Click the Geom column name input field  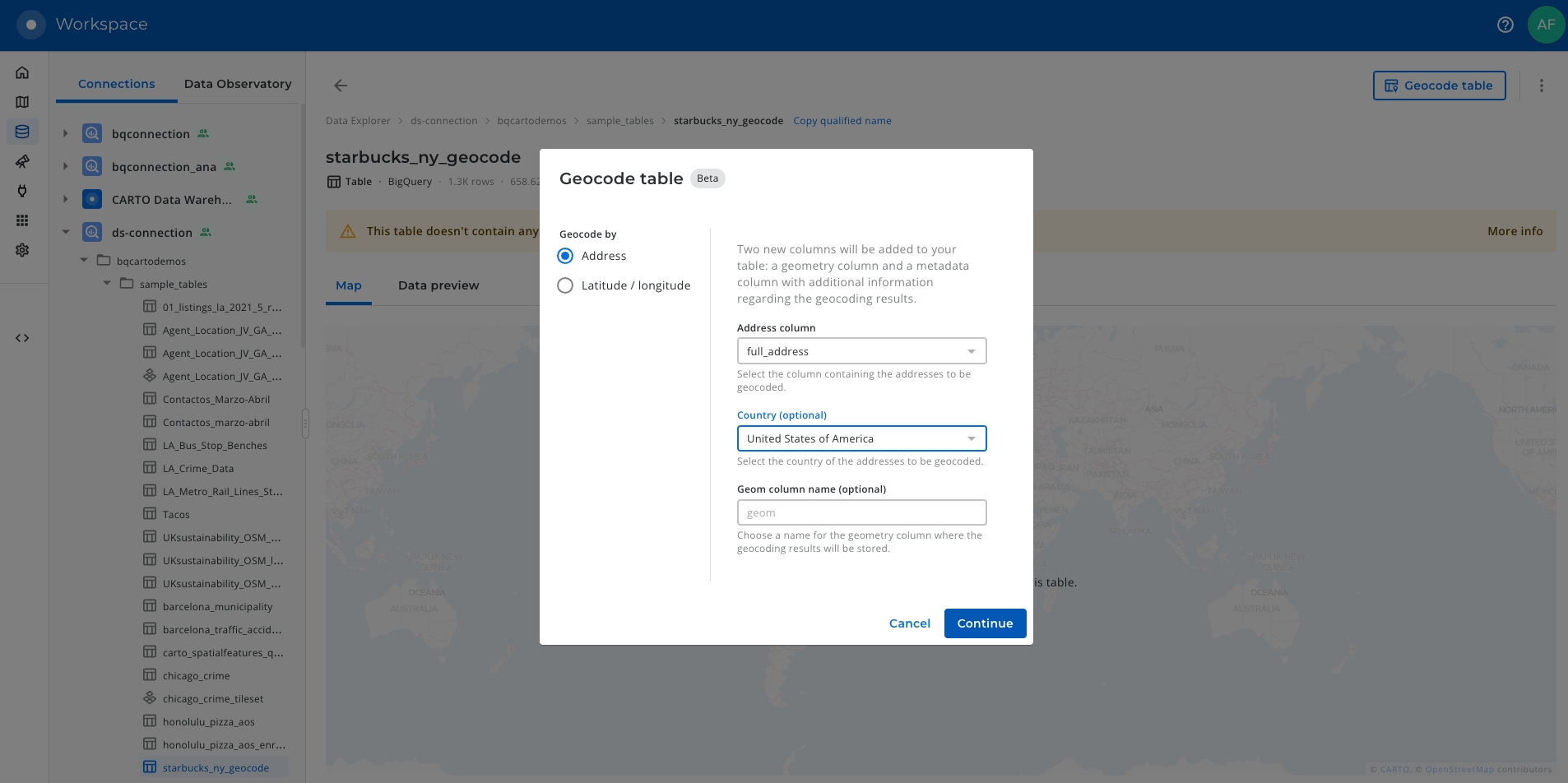(861, 512)
